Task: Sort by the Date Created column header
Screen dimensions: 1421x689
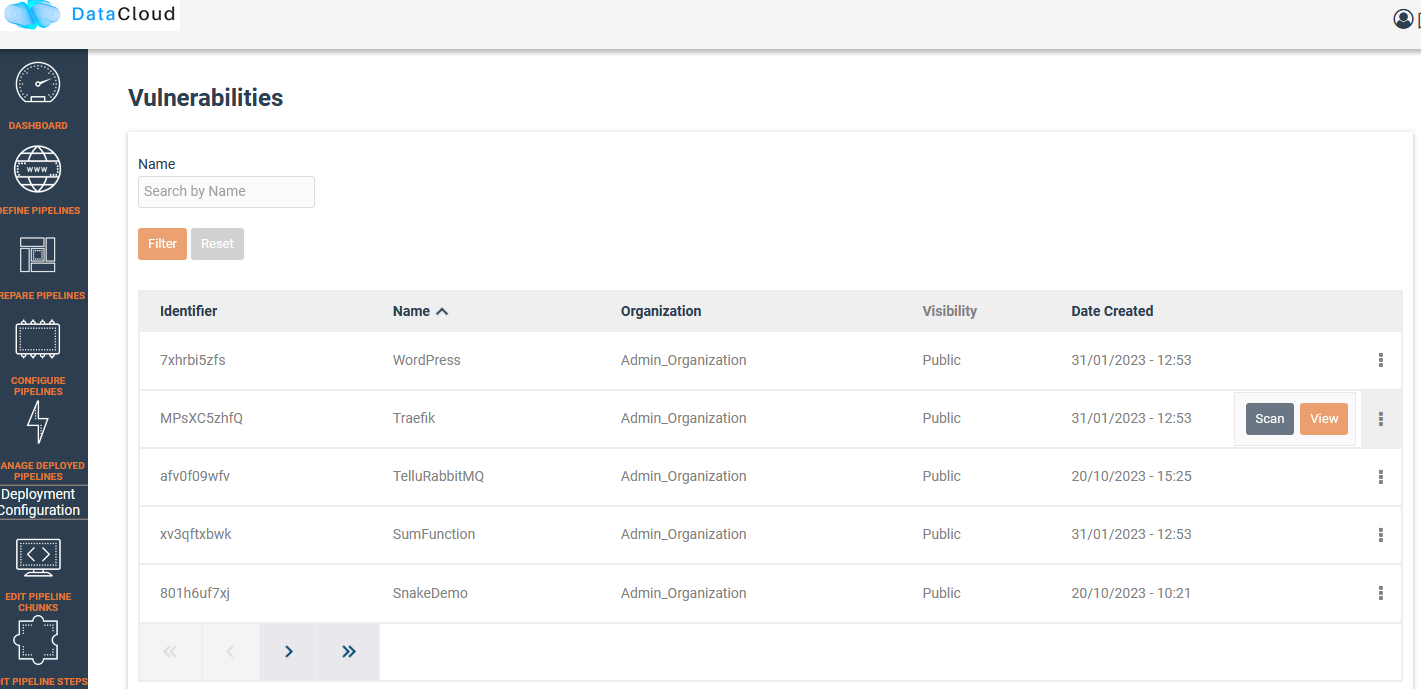Action: coord(1112,311)
